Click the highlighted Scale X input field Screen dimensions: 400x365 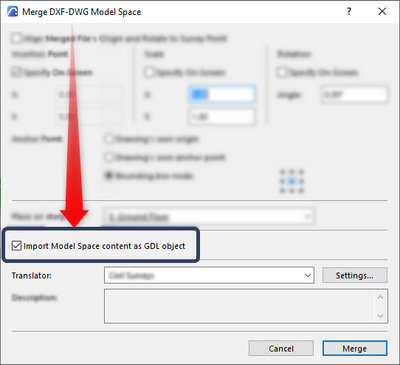(222, 95)
